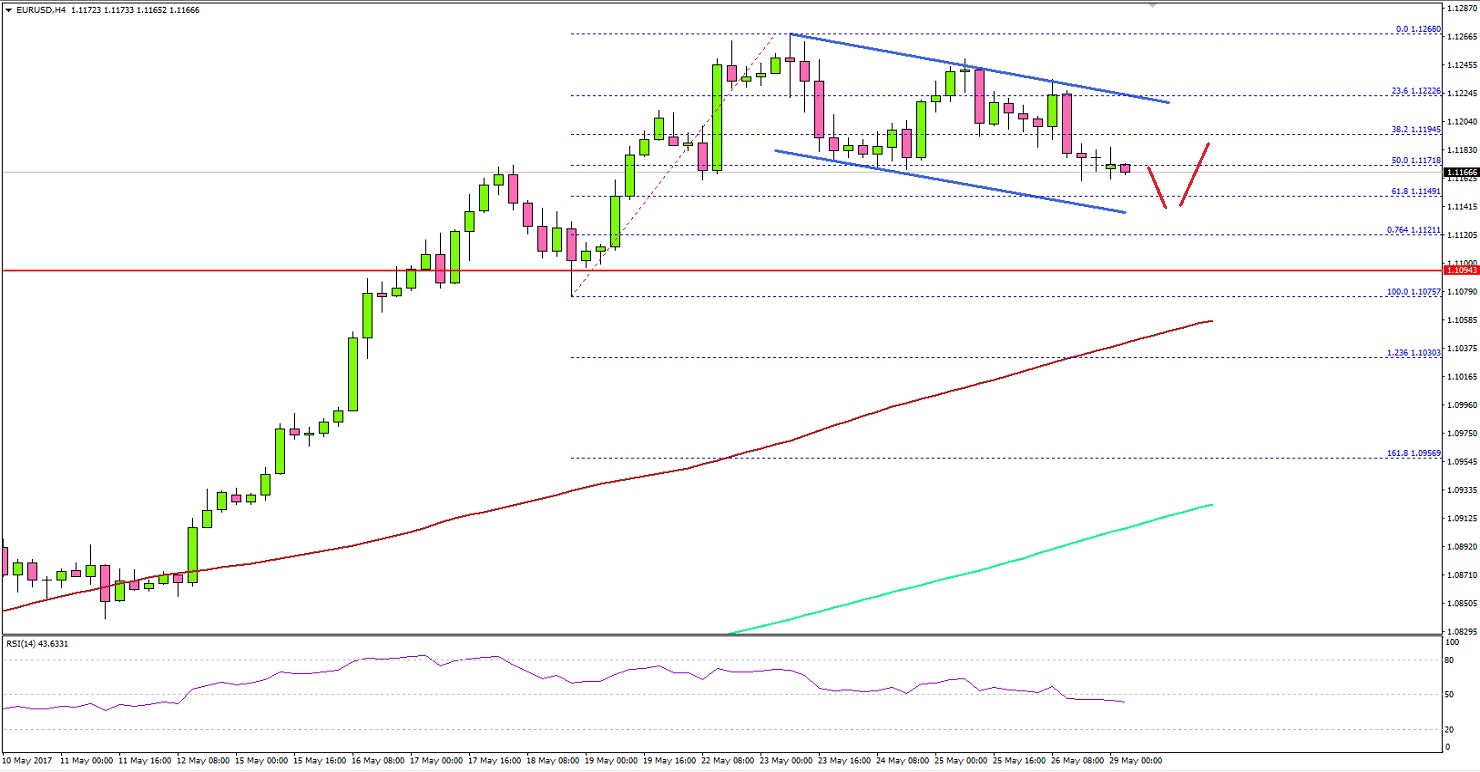Click the current price tag 1.11666
This screenshot has height=772, width=1480.
[1458, 171]
